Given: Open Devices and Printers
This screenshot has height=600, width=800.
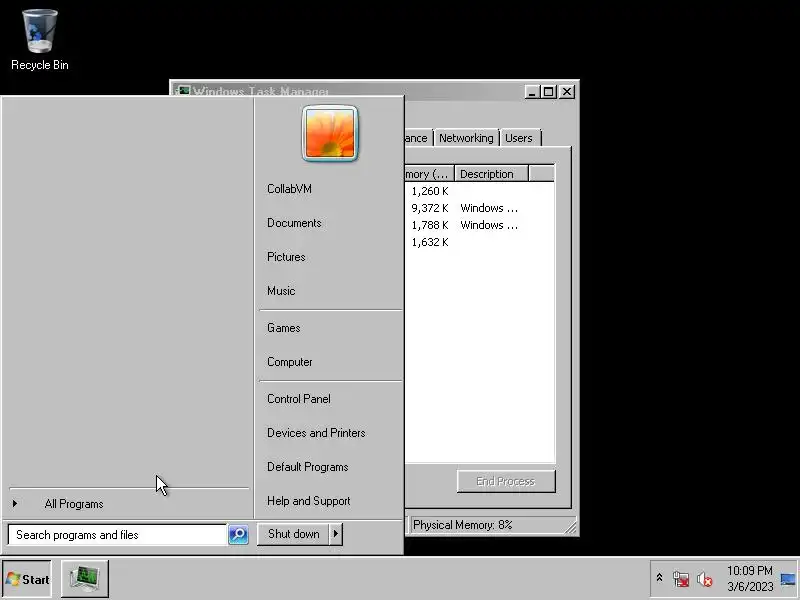Looking at the screenshot, I should [316, 433].
